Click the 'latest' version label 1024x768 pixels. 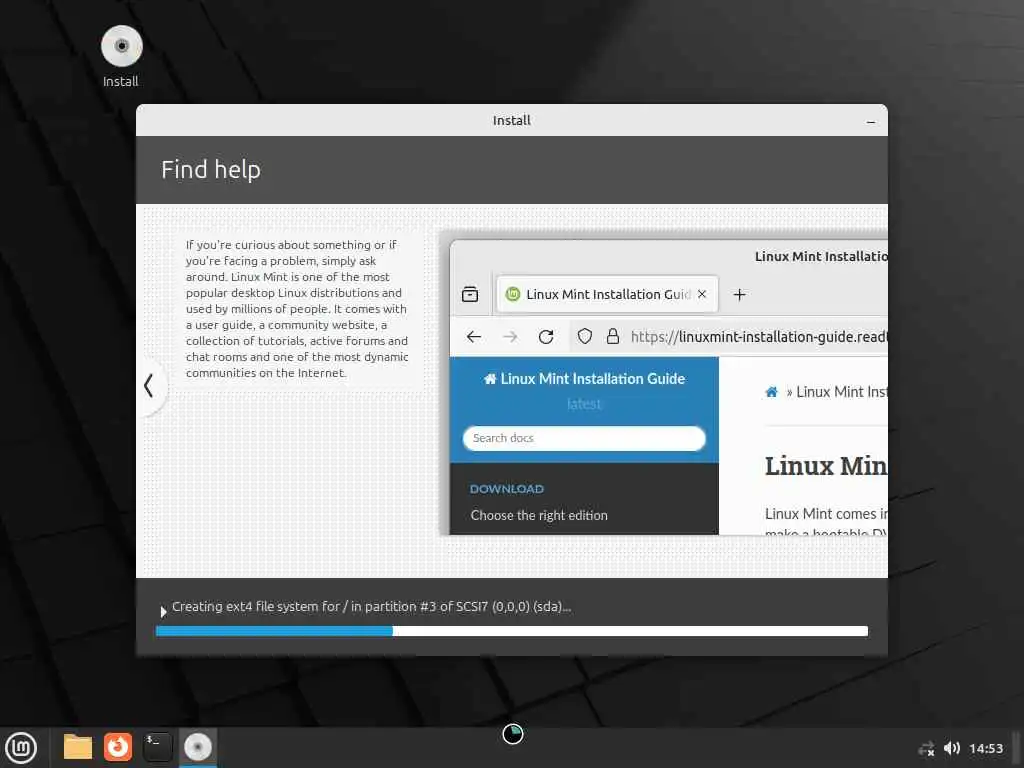point(584,404)
